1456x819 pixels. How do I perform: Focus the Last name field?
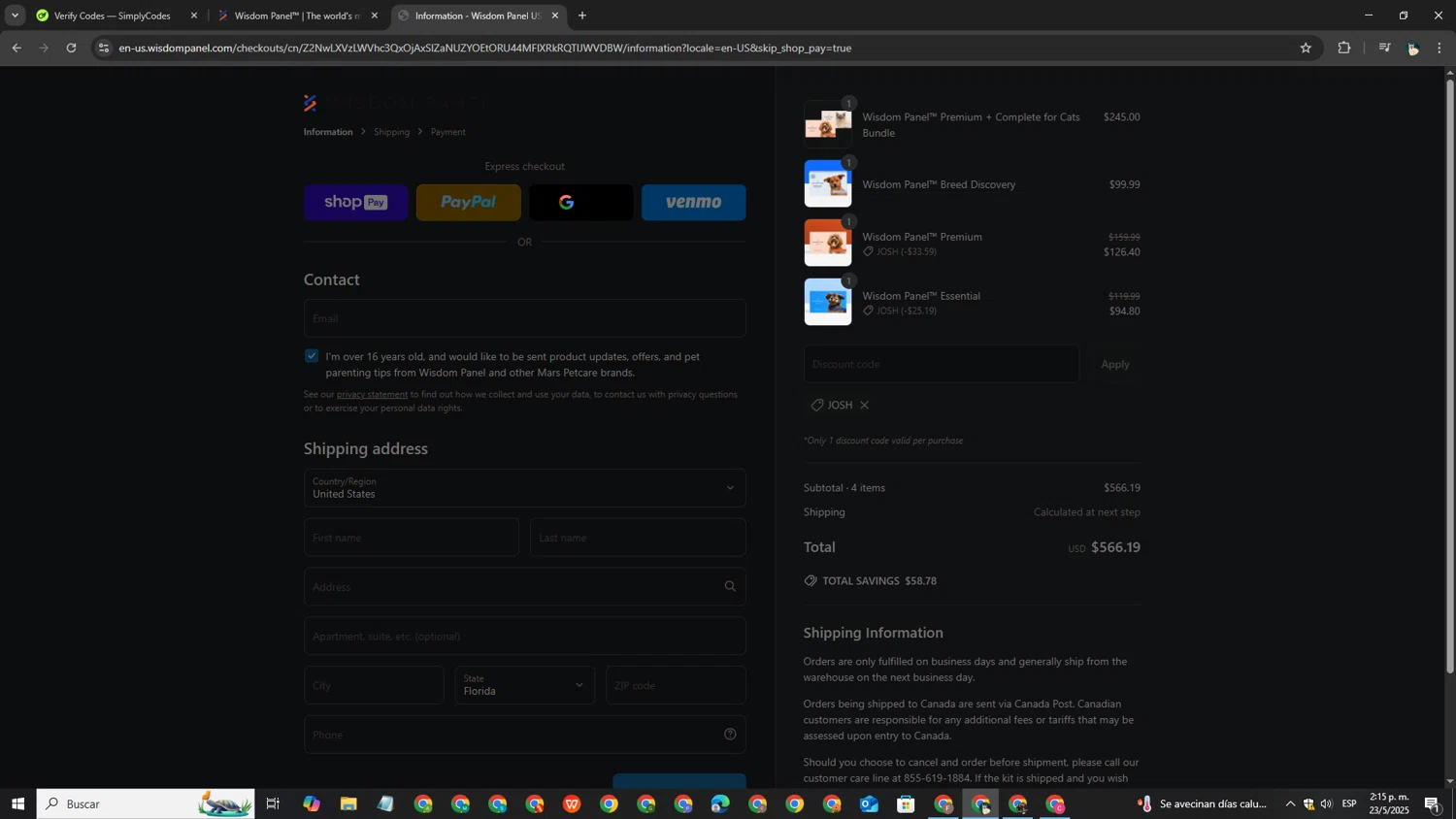639,538
